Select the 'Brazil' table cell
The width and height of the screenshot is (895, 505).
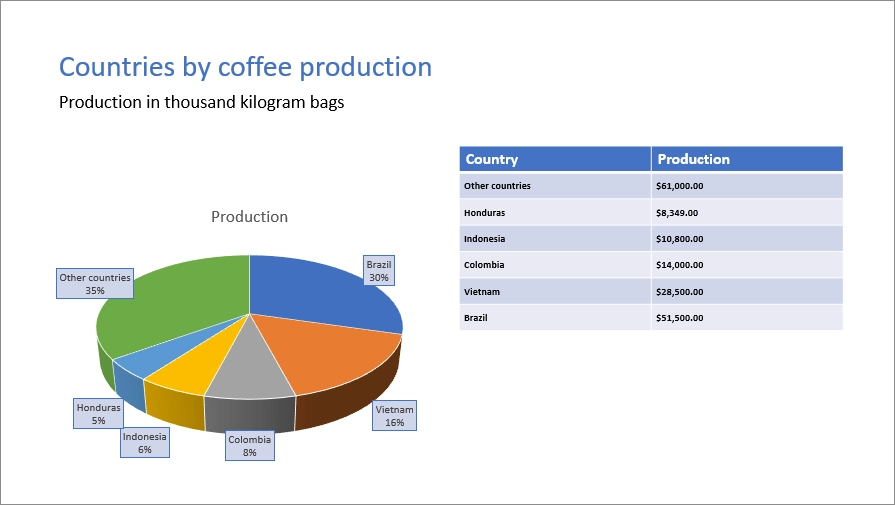[555, 318]
